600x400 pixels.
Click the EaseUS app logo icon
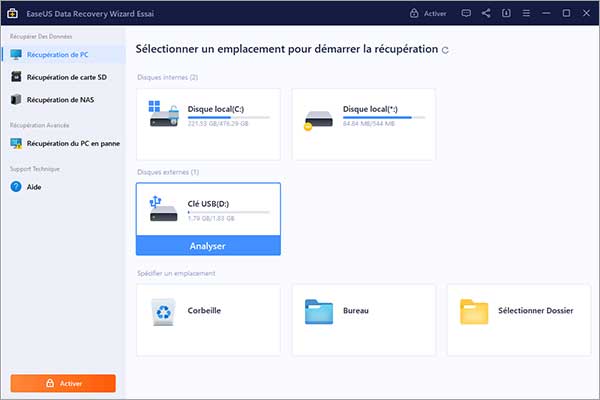[x=12, y=13]
